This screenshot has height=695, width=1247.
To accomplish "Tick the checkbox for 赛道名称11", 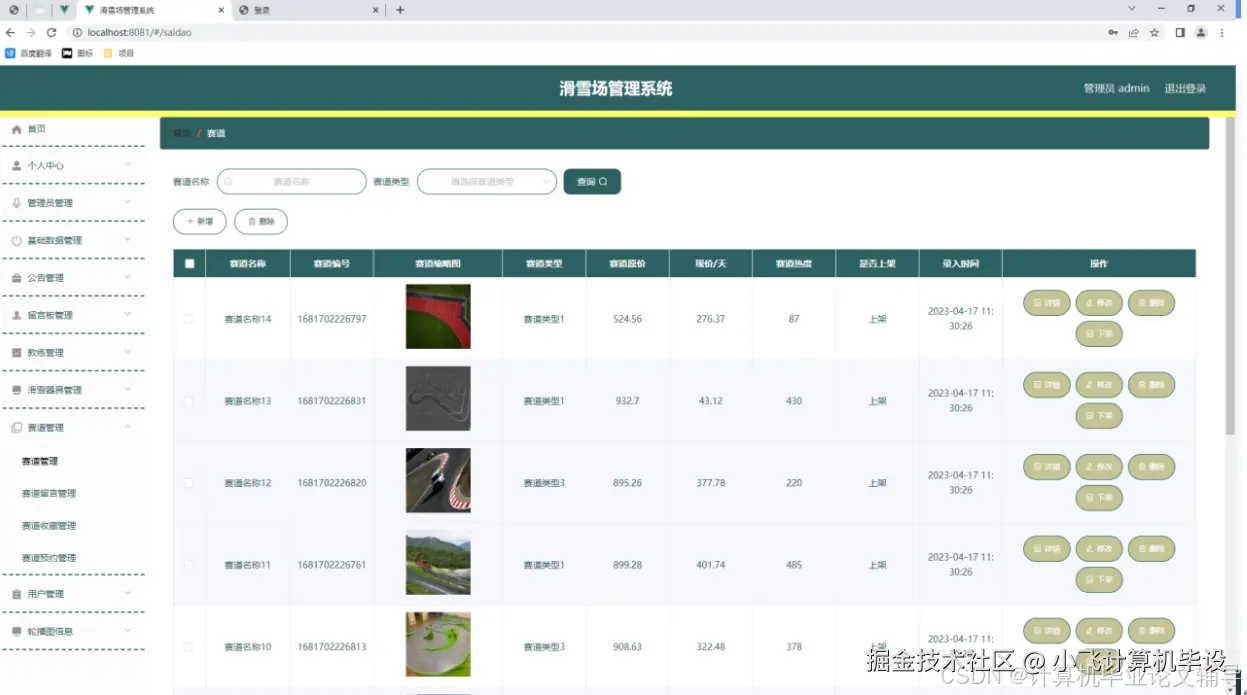I will 188,565.
